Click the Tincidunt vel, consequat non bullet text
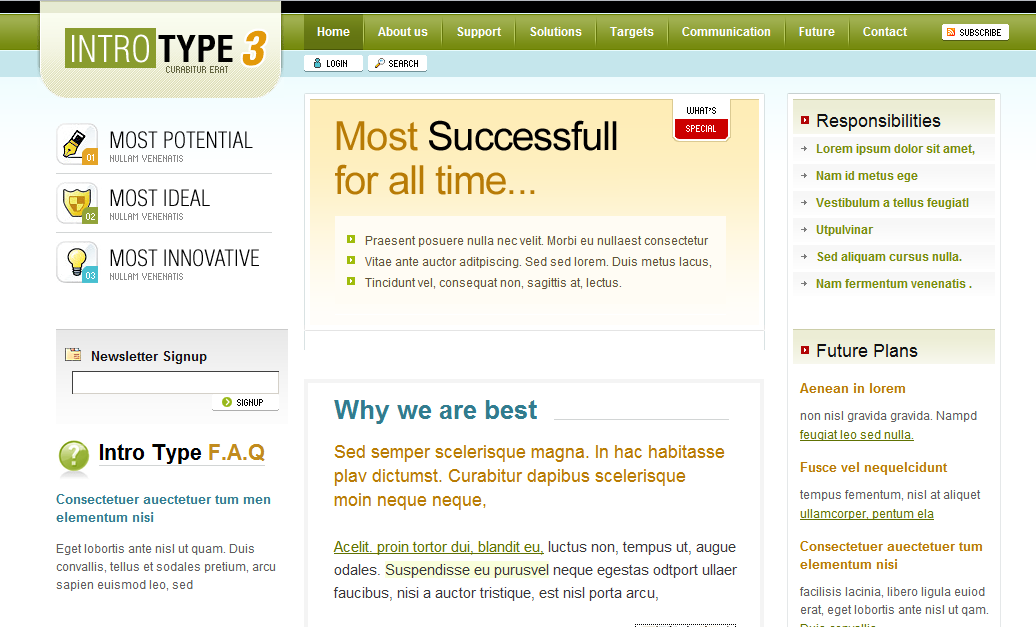 pos(493,283)
